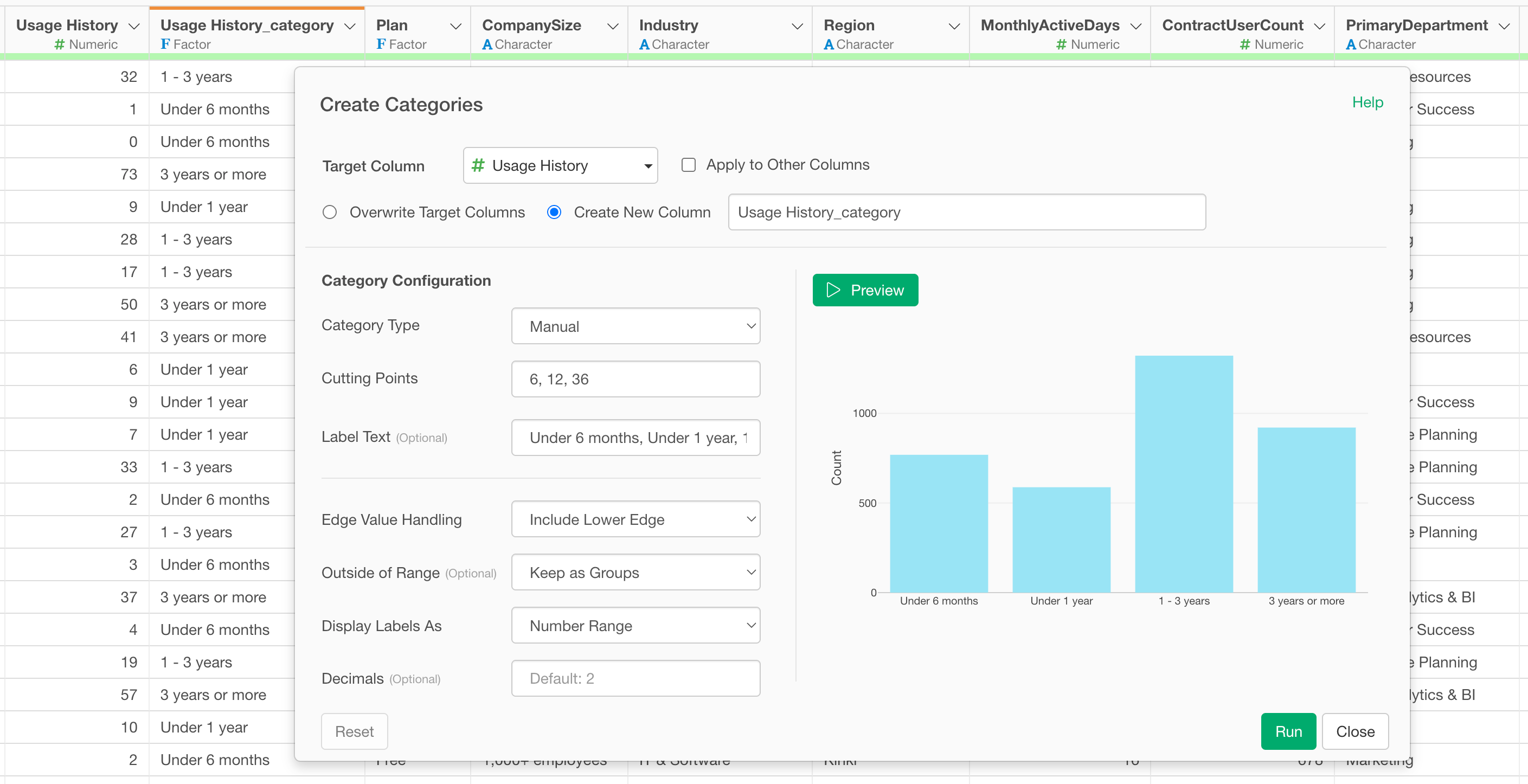
Task: Enable Apply to Other Columns checkbox
Action: coord(688,165)
